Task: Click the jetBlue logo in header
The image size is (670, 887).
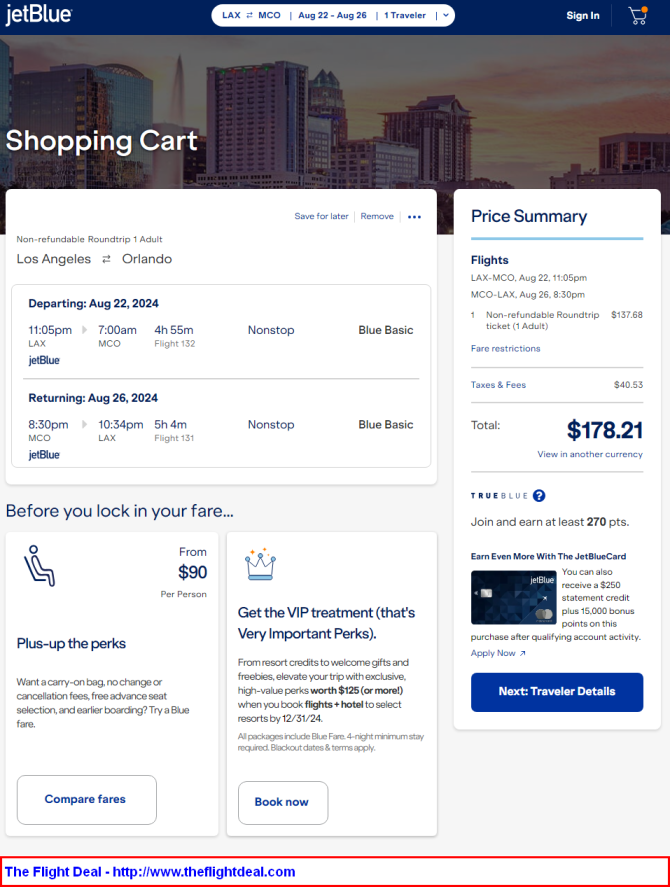Action: pyautogui.click(x=38, y=15)
